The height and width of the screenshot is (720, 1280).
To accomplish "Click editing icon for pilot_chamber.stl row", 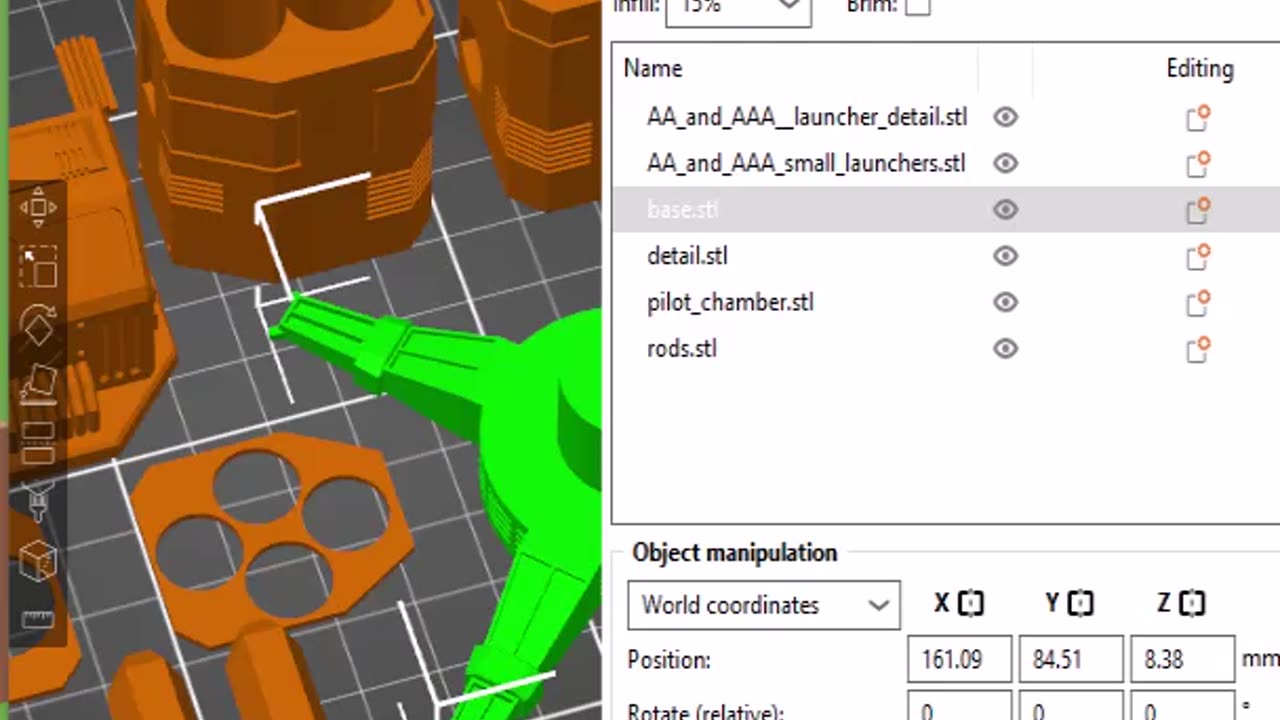I will point(1197,302).
